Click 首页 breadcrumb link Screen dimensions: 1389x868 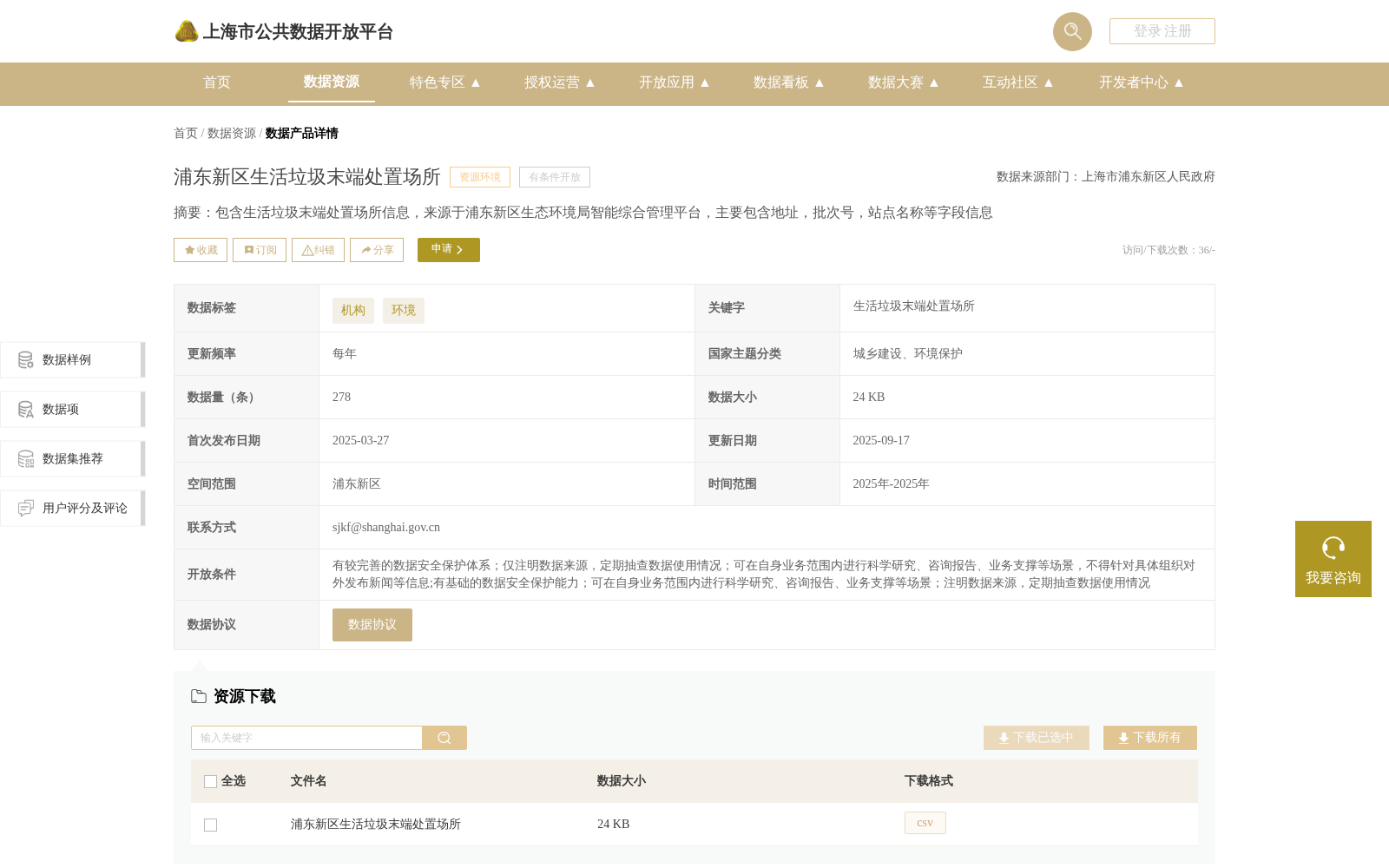pyautogui.click(x=186, y=133)
